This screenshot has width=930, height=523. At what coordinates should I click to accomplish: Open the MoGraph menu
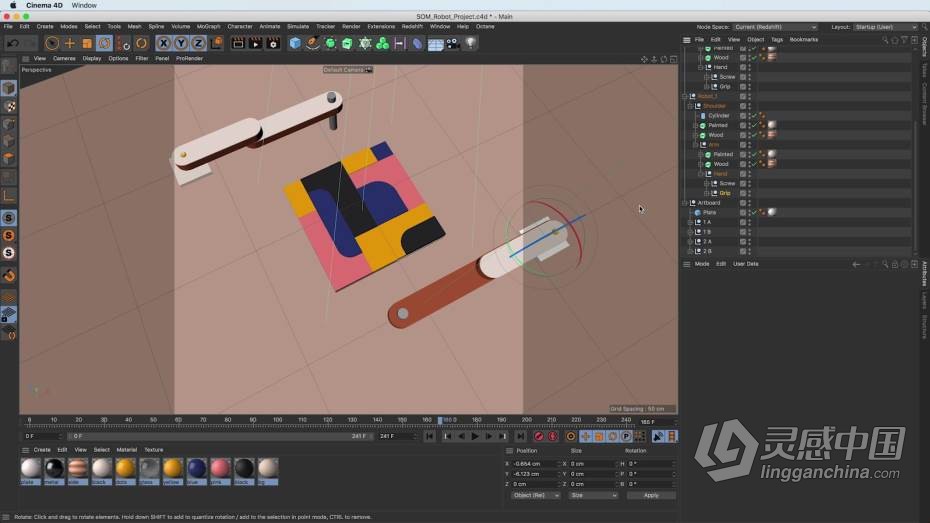point(208,27)
